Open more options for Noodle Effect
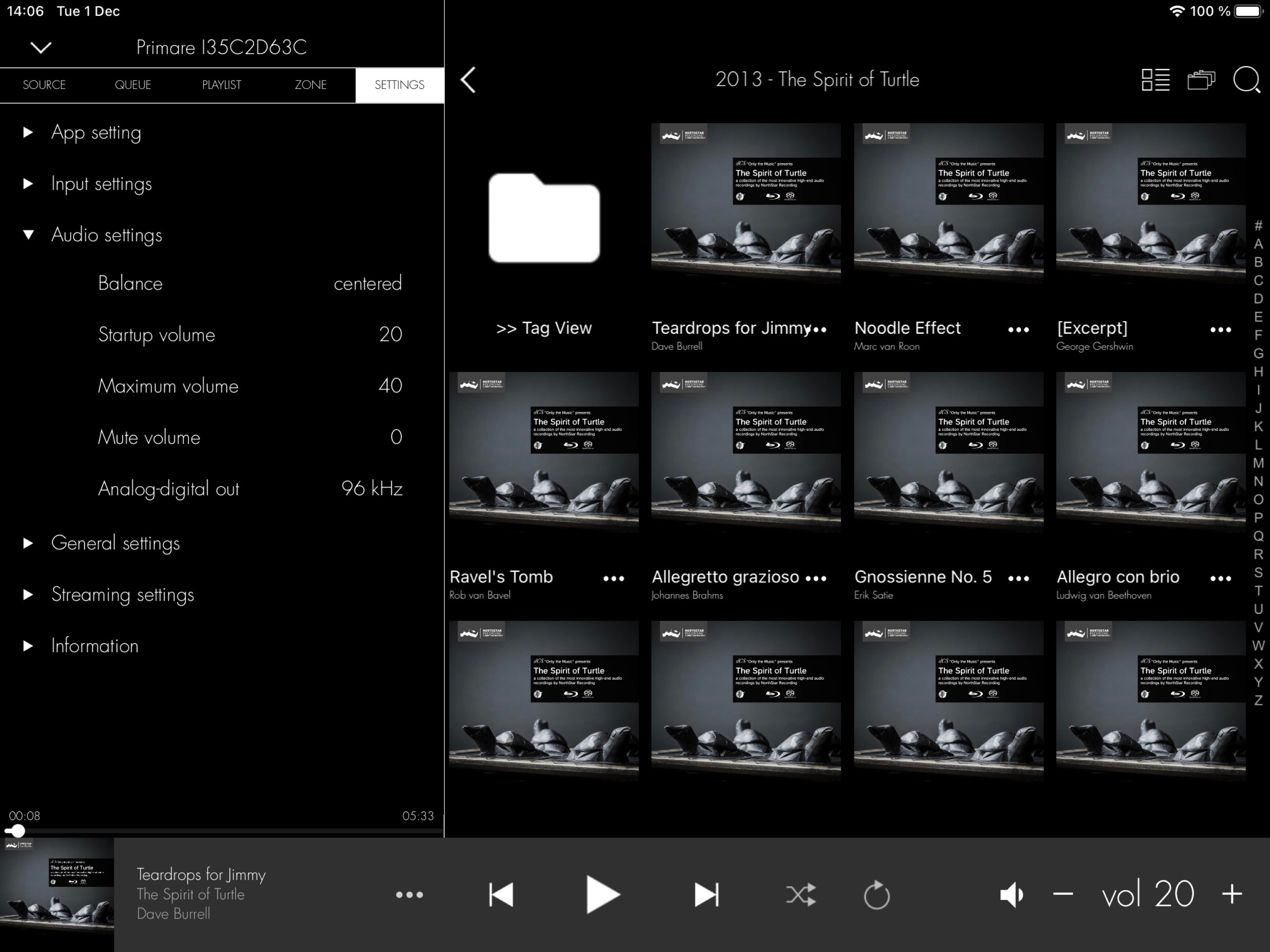The height and width of the screenshot is (952, 1270). tap(1018, 330)
